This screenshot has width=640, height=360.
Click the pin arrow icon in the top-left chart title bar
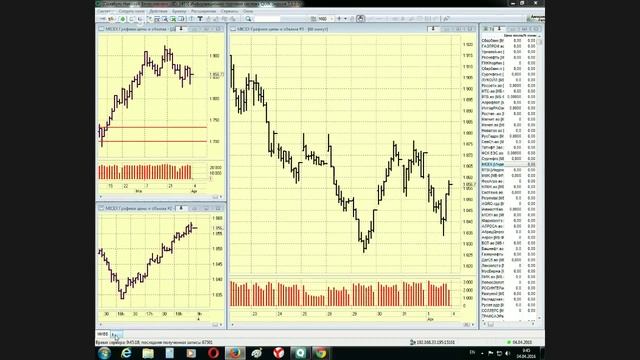[181, 29]
